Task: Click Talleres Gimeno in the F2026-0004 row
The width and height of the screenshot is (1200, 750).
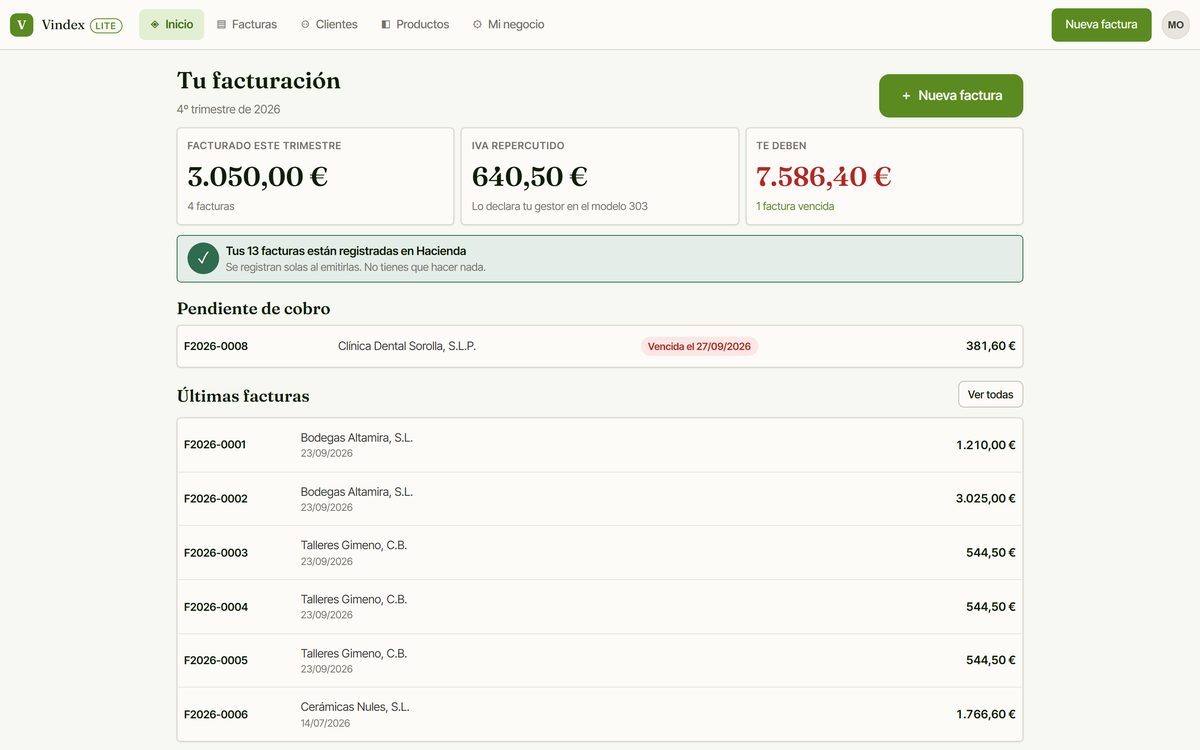Action: pyautogui.click(x=354, y=600)
